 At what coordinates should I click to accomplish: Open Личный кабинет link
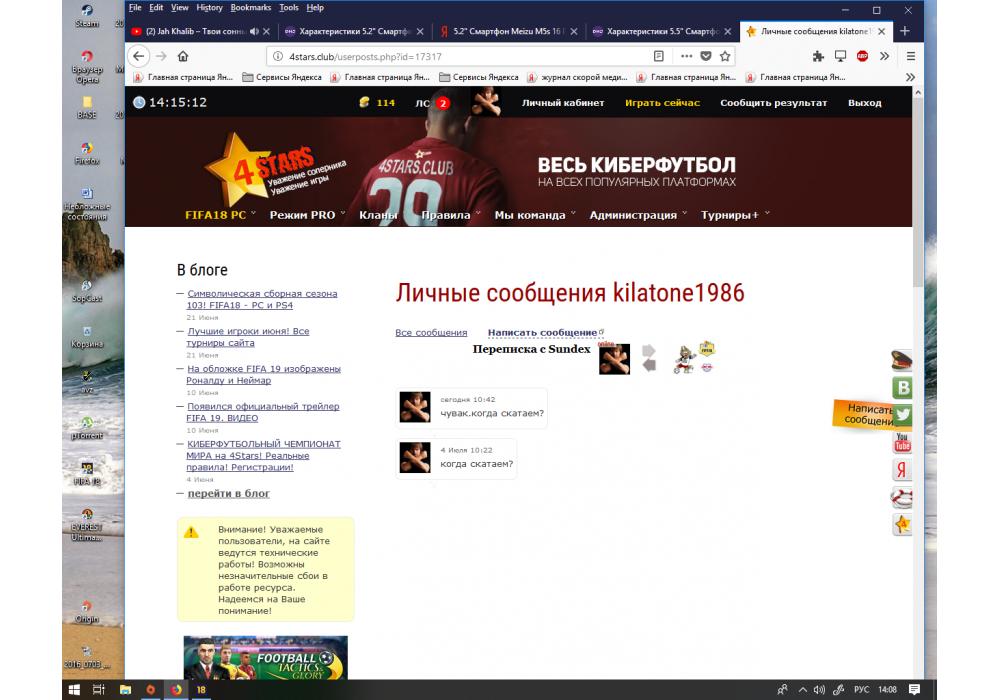(563, 103)
